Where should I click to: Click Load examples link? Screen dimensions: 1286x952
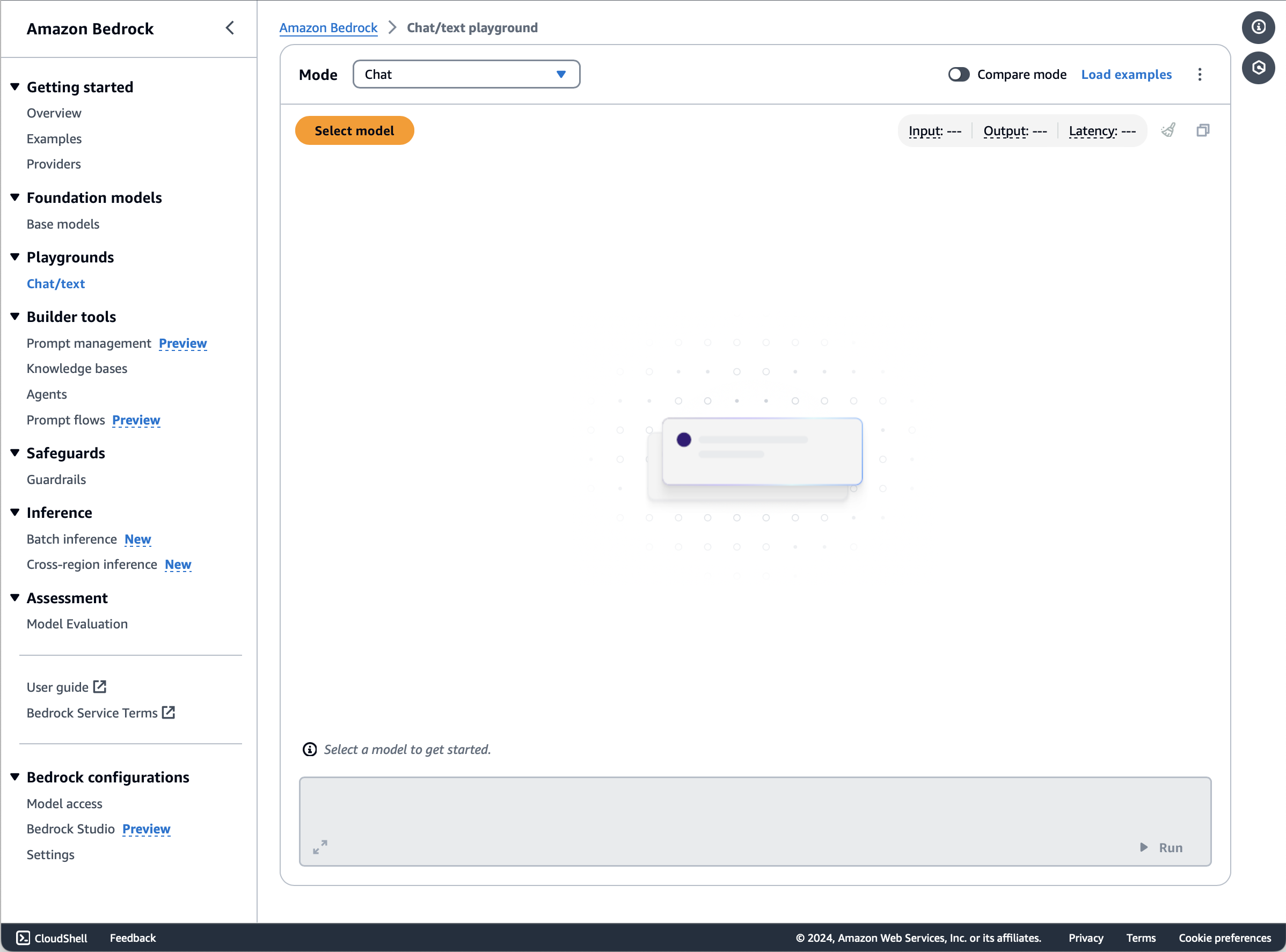click(x=1127, y=75)
